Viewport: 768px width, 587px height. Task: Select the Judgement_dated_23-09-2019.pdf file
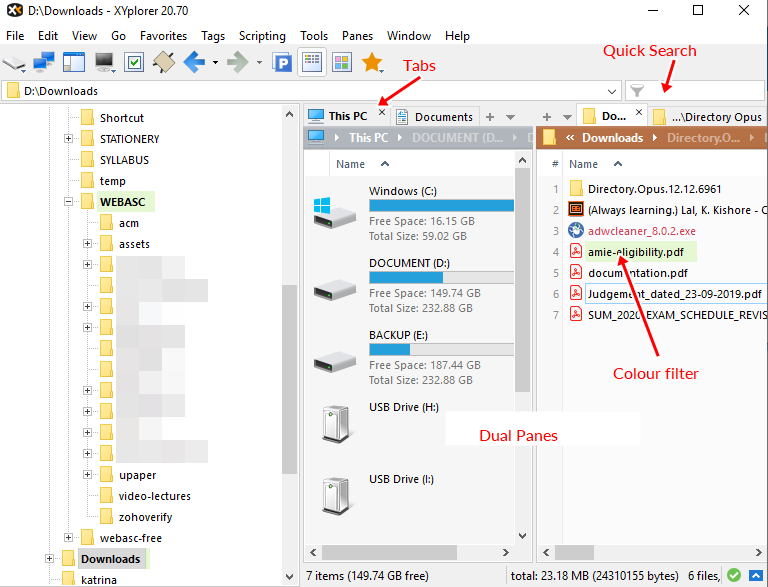pyautogui.click(x=674, y=294)
